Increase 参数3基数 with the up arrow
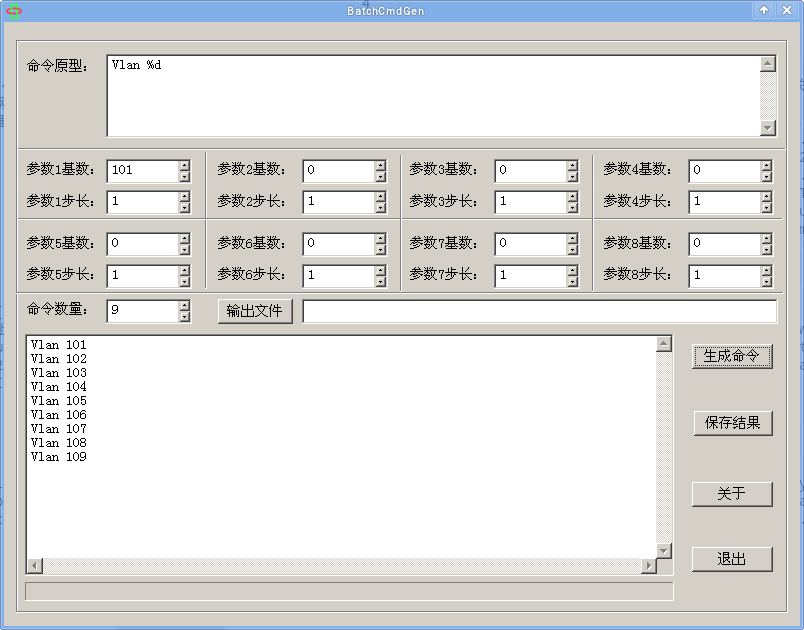 click(573, 165)
